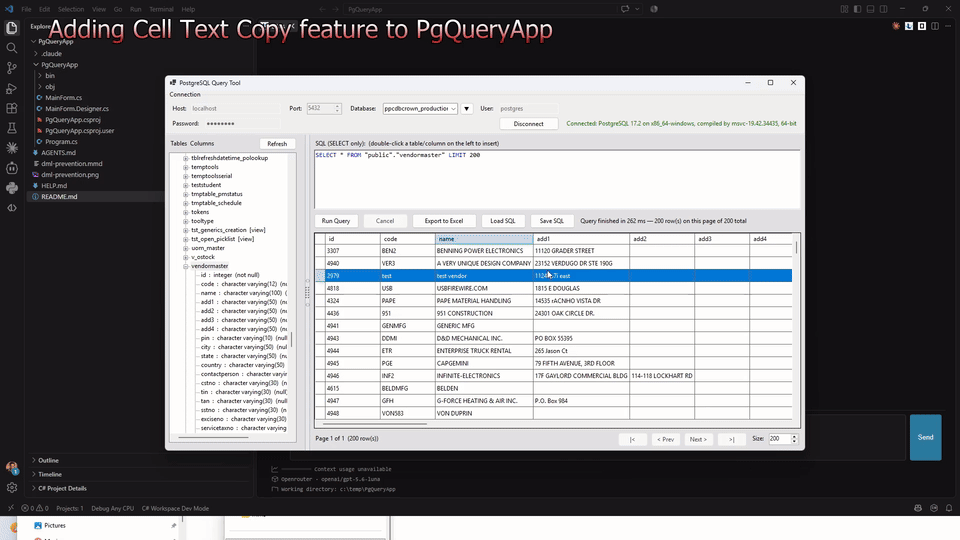Click the add1 column header
This screenshot has height=540, width=960.
(x=581, y=239)
